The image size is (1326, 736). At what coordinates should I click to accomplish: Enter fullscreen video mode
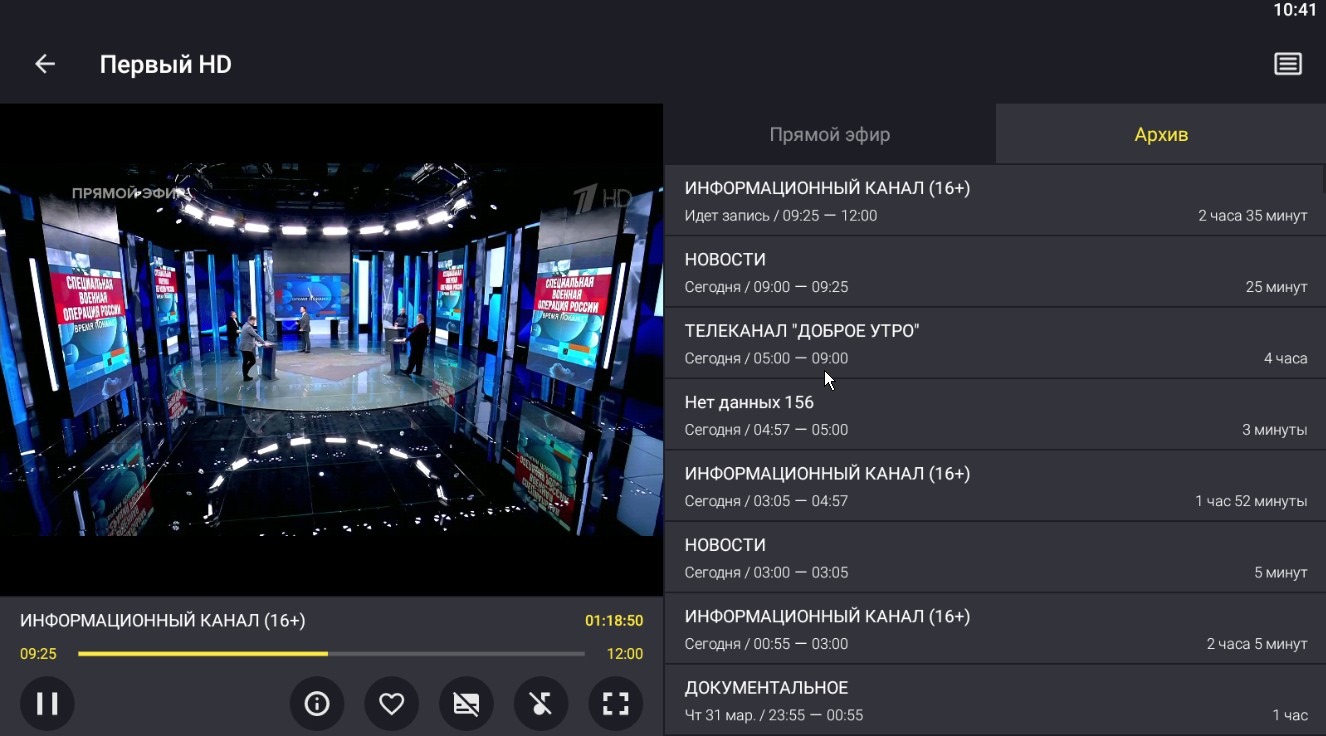tap(615, 703)
